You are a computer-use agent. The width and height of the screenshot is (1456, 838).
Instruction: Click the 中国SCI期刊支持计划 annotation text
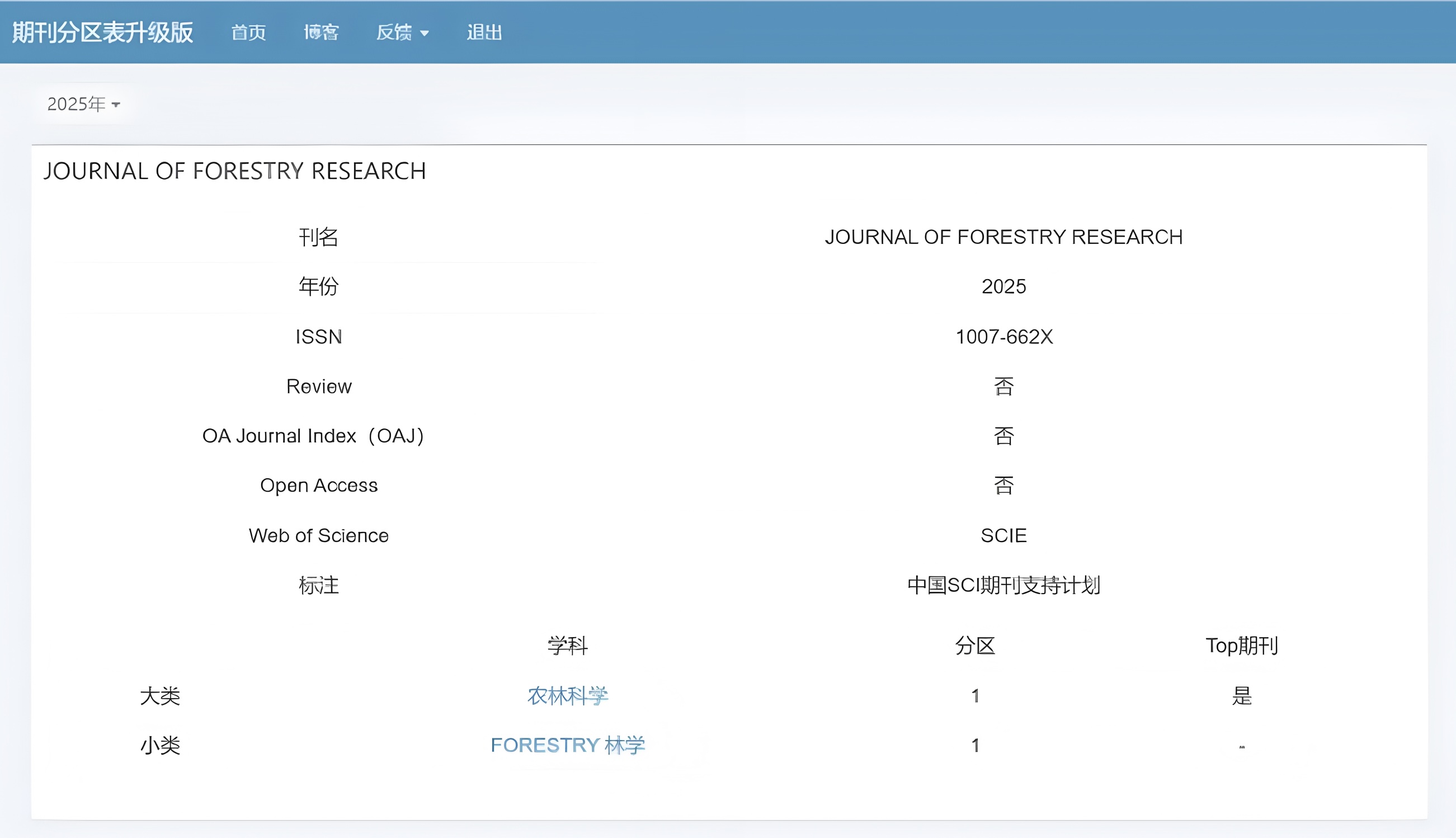pos(1003,585)
